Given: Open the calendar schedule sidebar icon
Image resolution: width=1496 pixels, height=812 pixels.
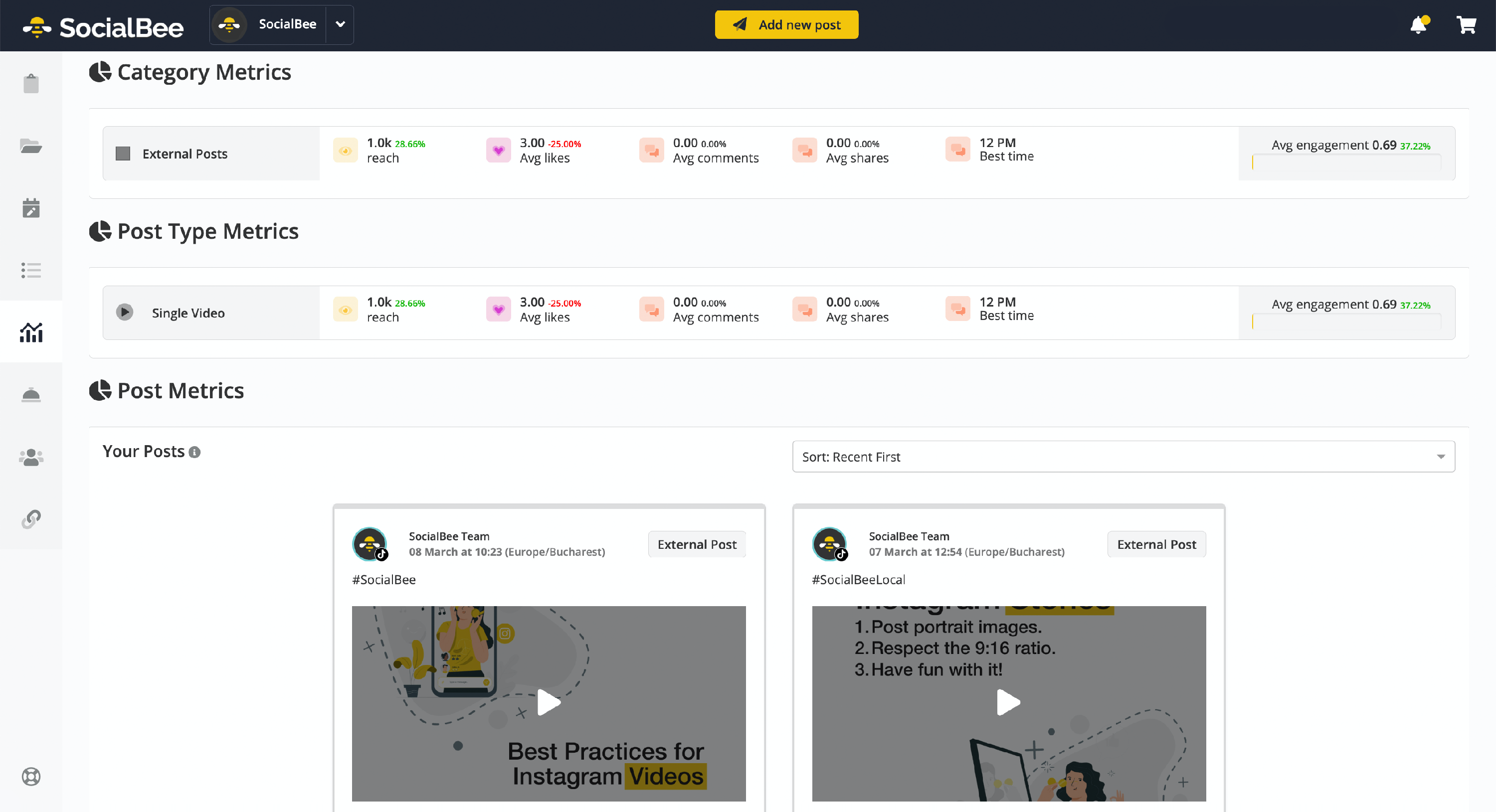Looking at the screenshot, I should [31, 208].
